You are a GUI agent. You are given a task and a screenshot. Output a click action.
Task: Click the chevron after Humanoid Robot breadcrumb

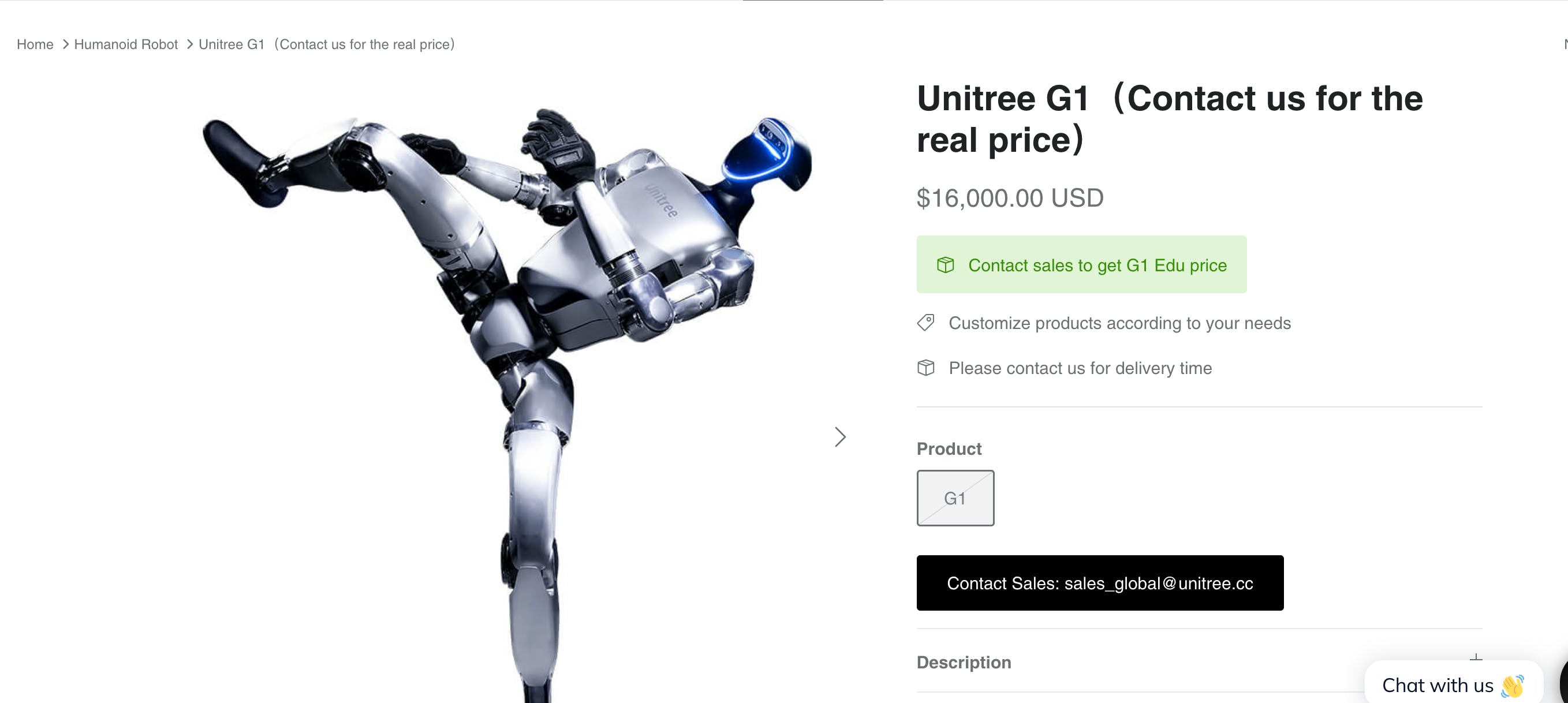[x=189, y=44]
